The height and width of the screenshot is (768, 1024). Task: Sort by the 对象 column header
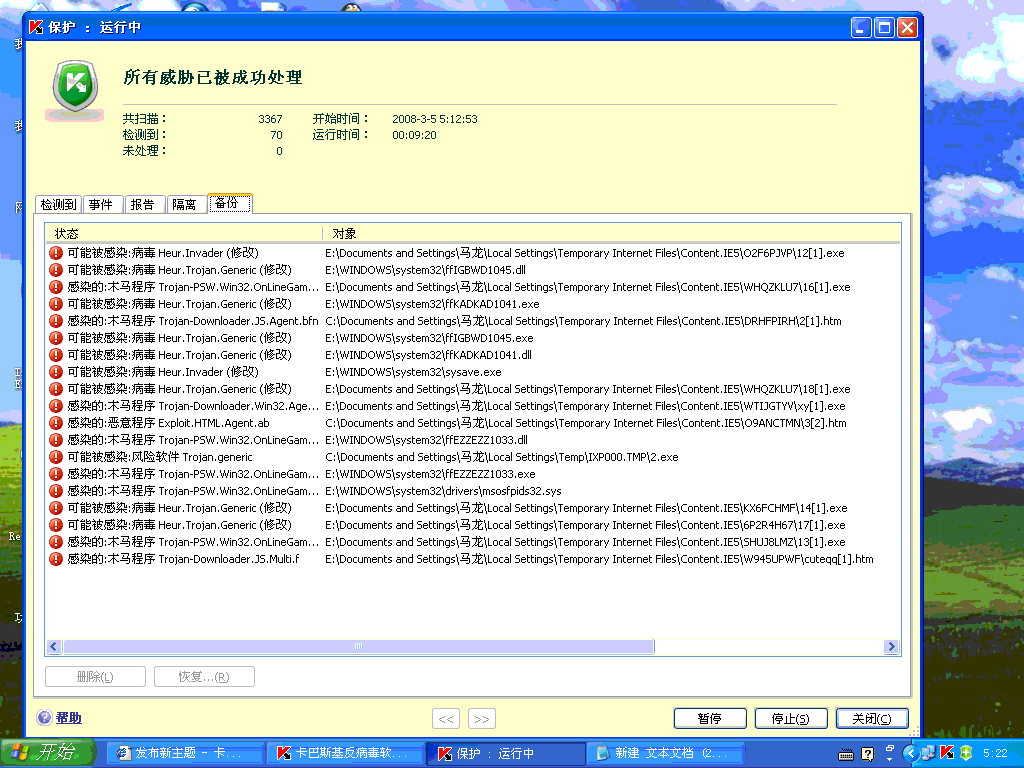tap(611, 233)
